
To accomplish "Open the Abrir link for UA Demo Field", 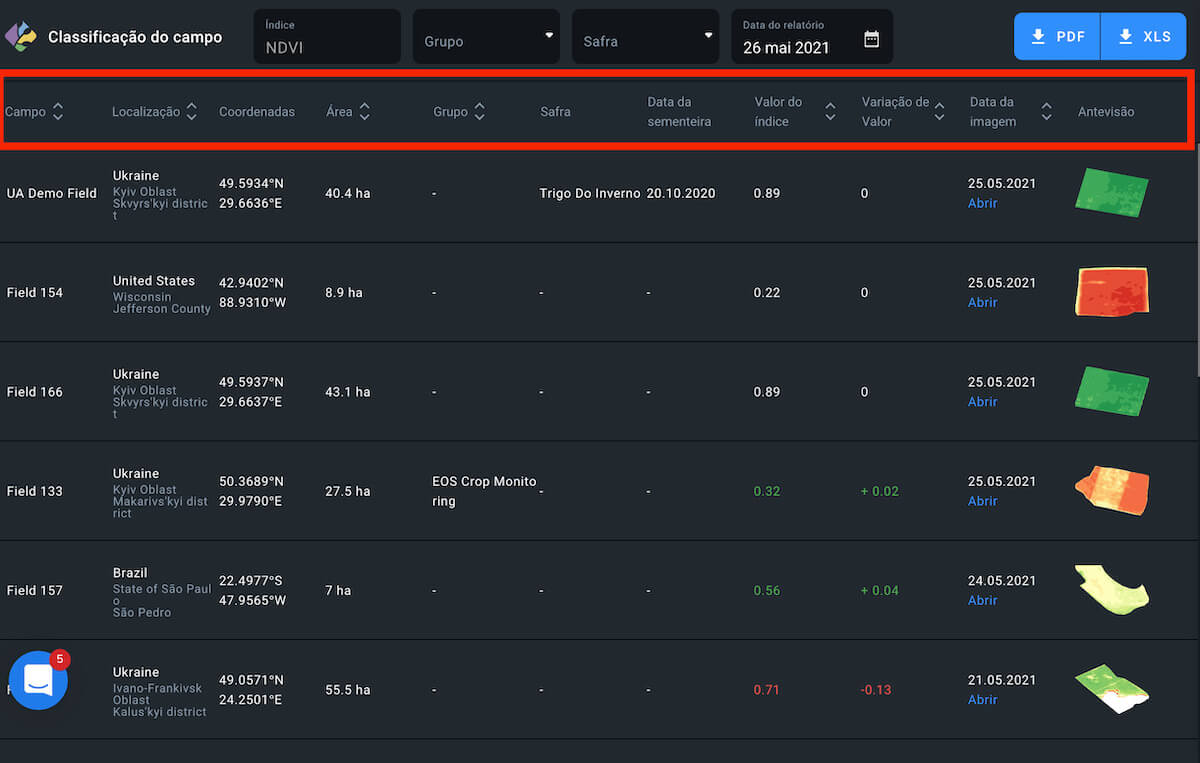I will 982,203.
